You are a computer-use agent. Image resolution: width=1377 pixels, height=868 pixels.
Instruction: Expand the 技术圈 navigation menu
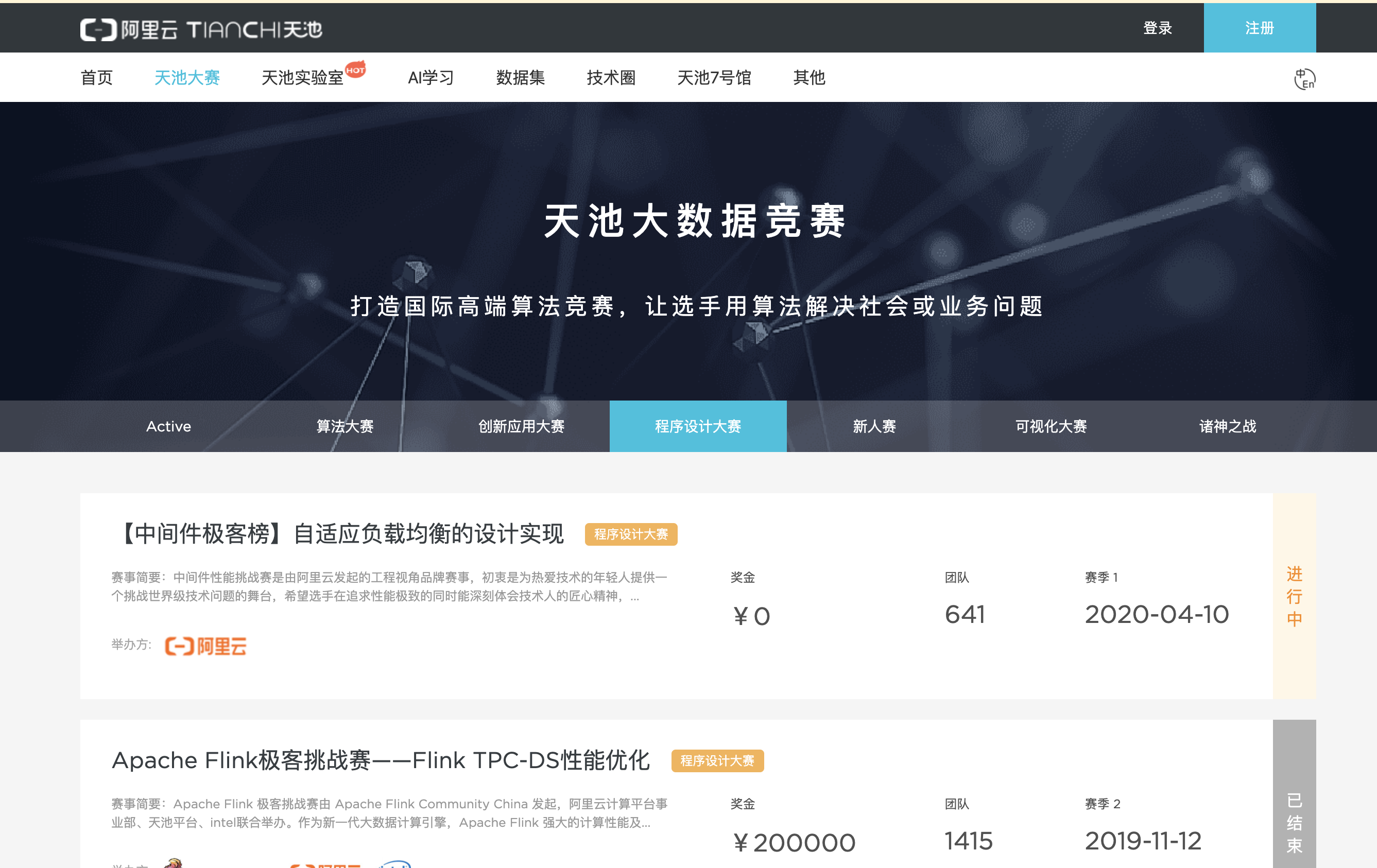(611, 78)
